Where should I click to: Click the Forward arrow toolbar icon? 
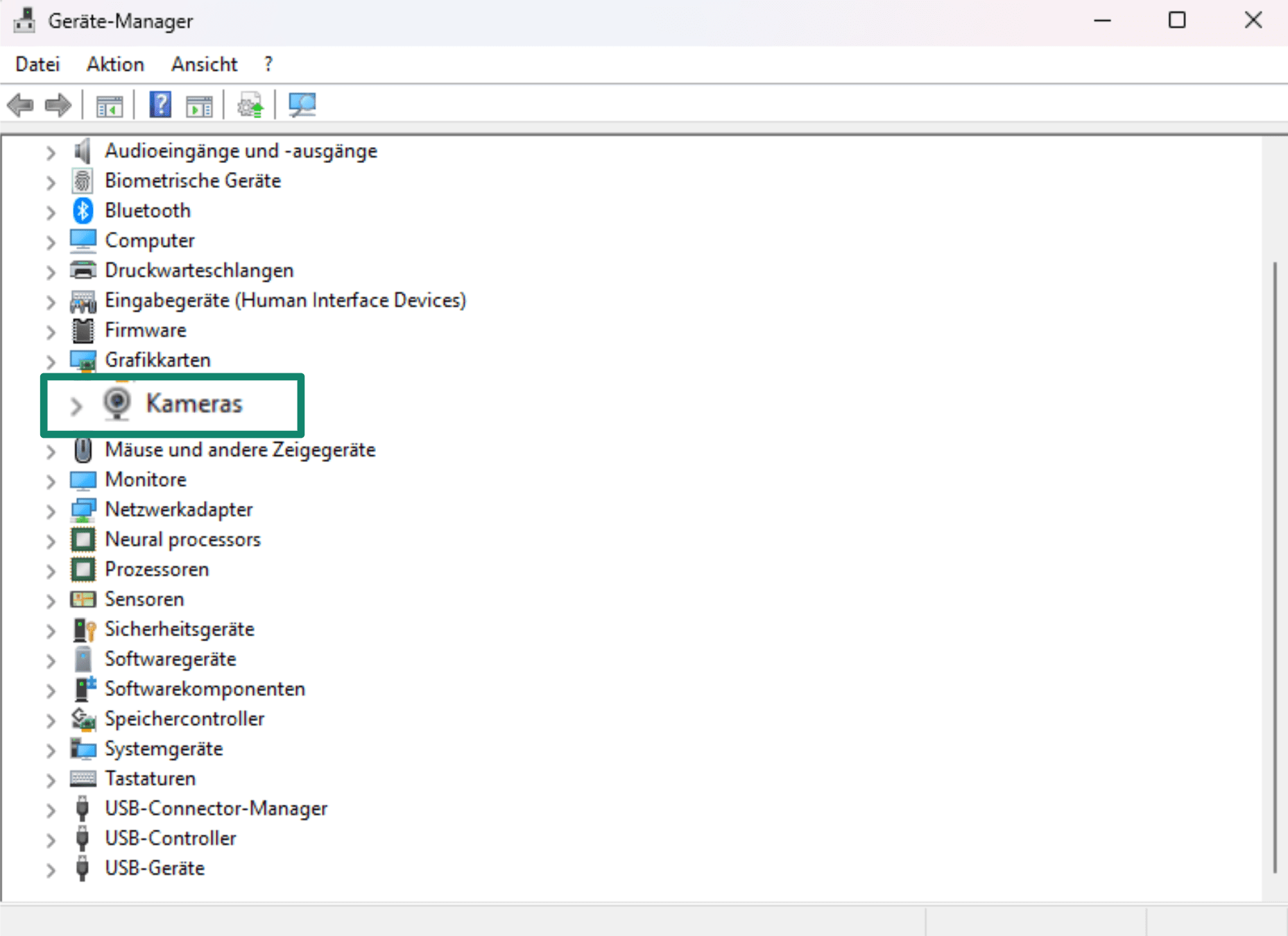tap(58, 105)
